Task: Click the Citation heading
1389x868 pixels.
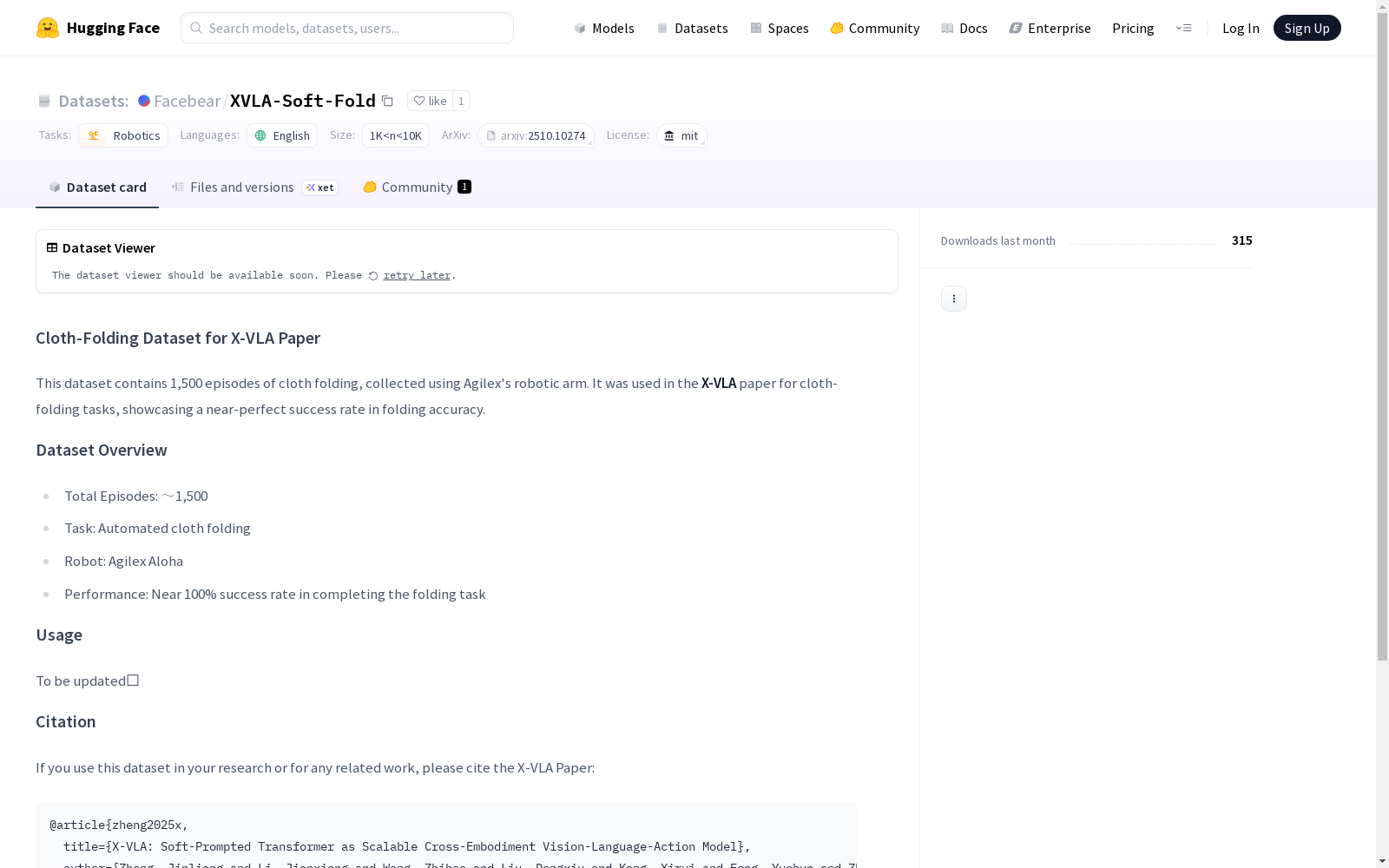Action: (x=66, y=721)
